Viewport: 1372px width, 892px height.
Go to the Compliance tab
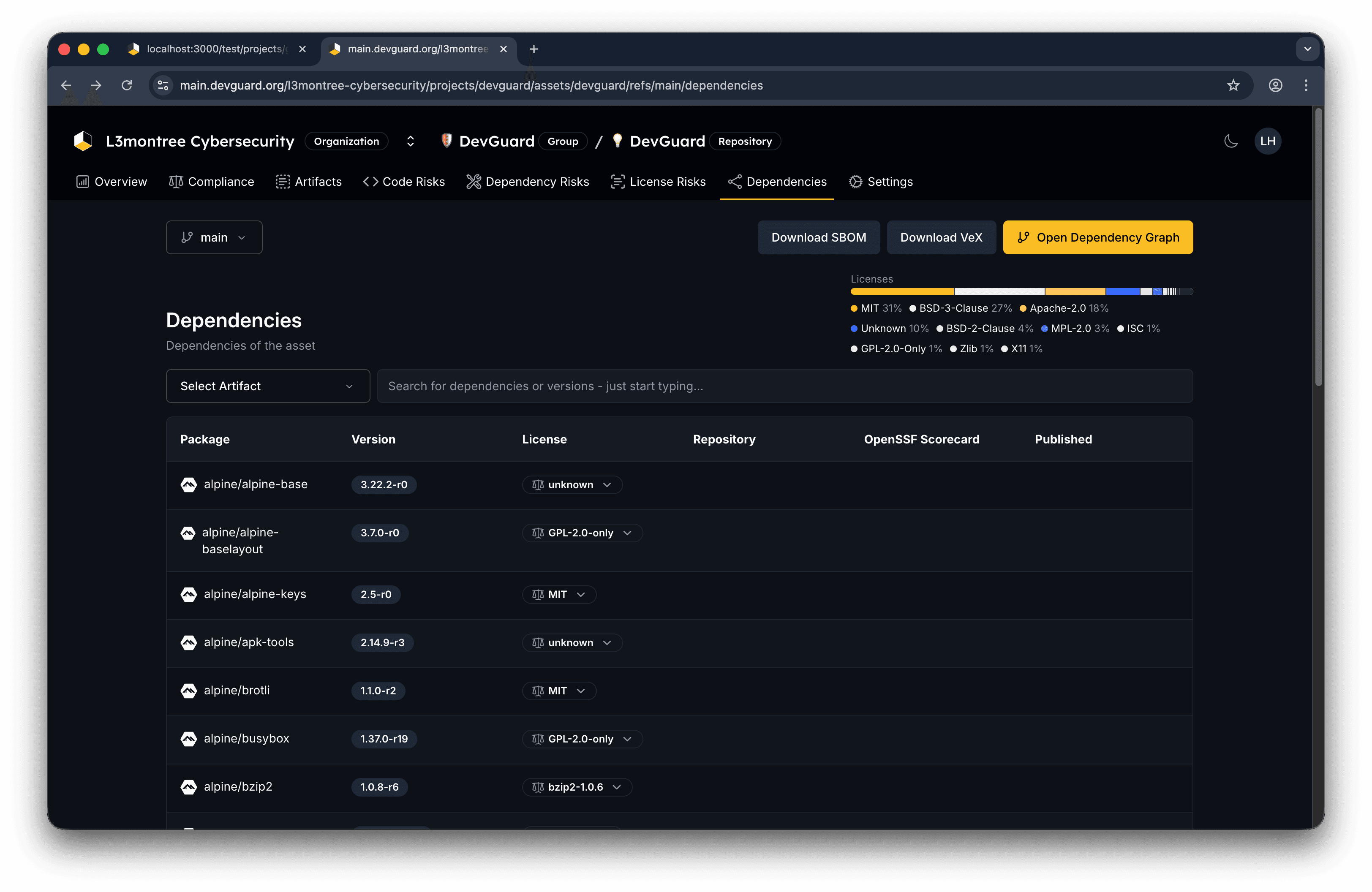tap(212, 182)
